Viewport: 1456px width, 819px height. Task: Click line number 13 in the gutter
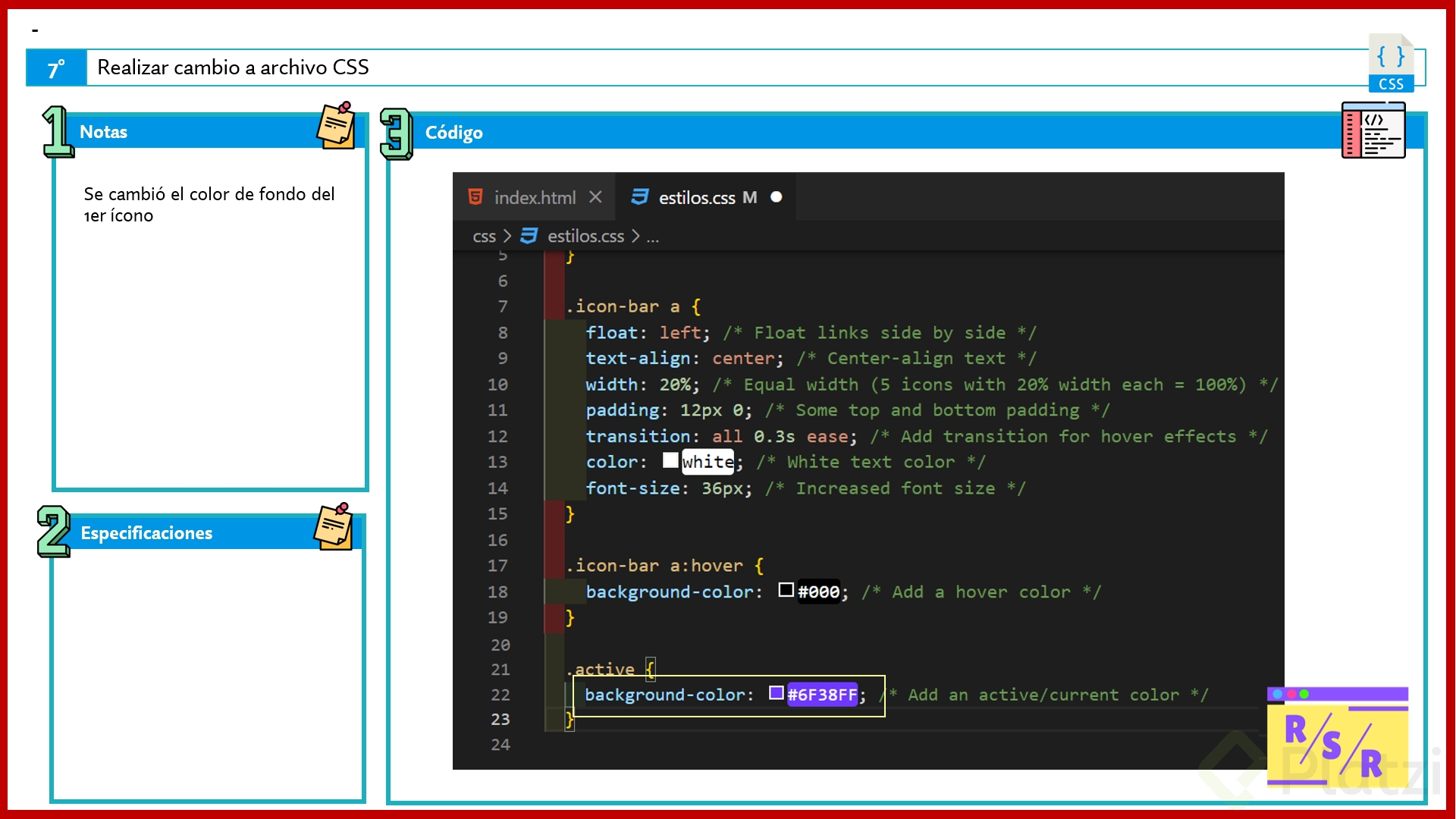pyautogui.click(x=497, y=462)
